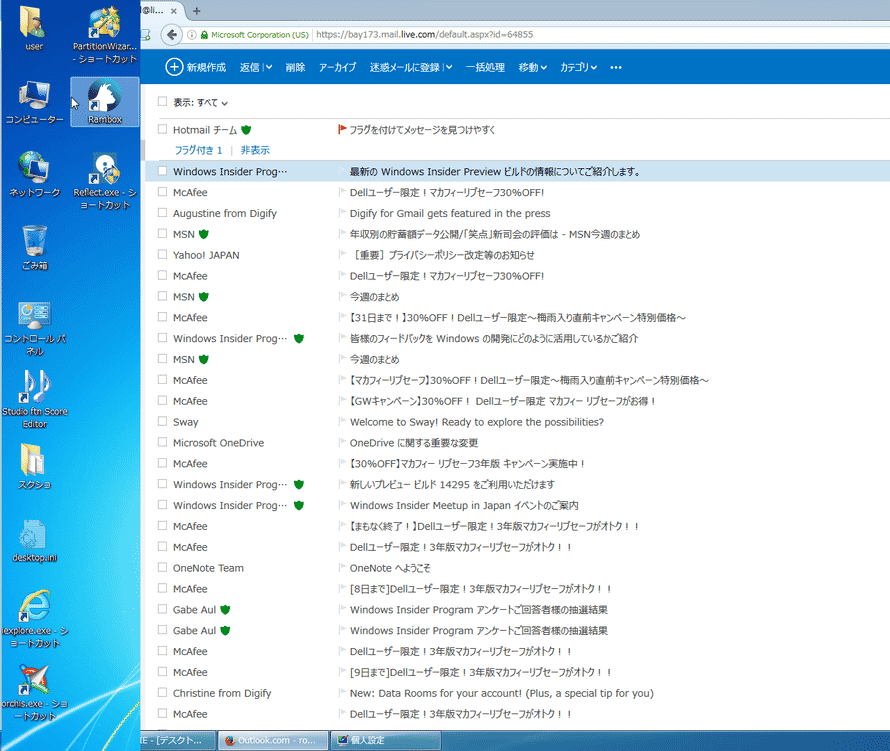
Task: Check the Hotmail チーム message checkbox
Action: (162, 129)
